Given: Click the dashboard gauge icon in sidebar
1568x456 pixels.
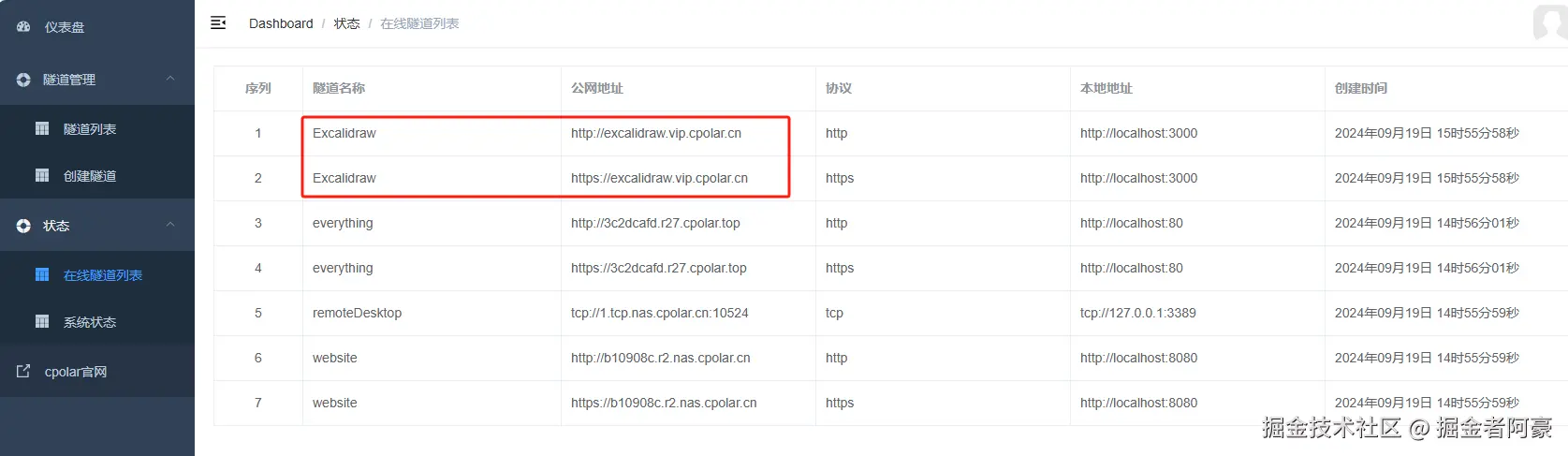Looking at the screenshot, I should click(23, 27).
